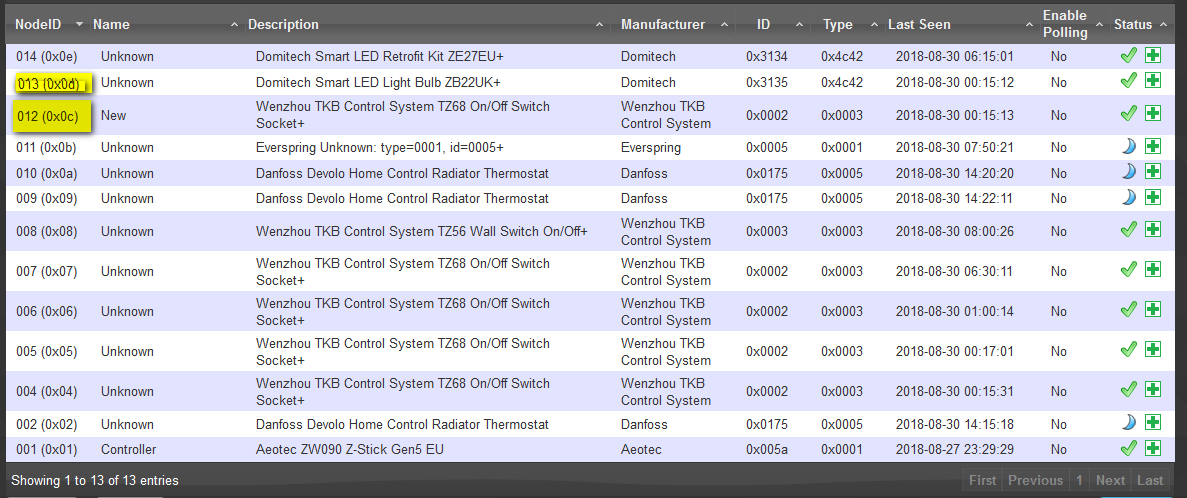Click last seen '2018-08-30 14:22:11' cell
The width and height of the screenshot is (1187, 498).
coord(954,198)
